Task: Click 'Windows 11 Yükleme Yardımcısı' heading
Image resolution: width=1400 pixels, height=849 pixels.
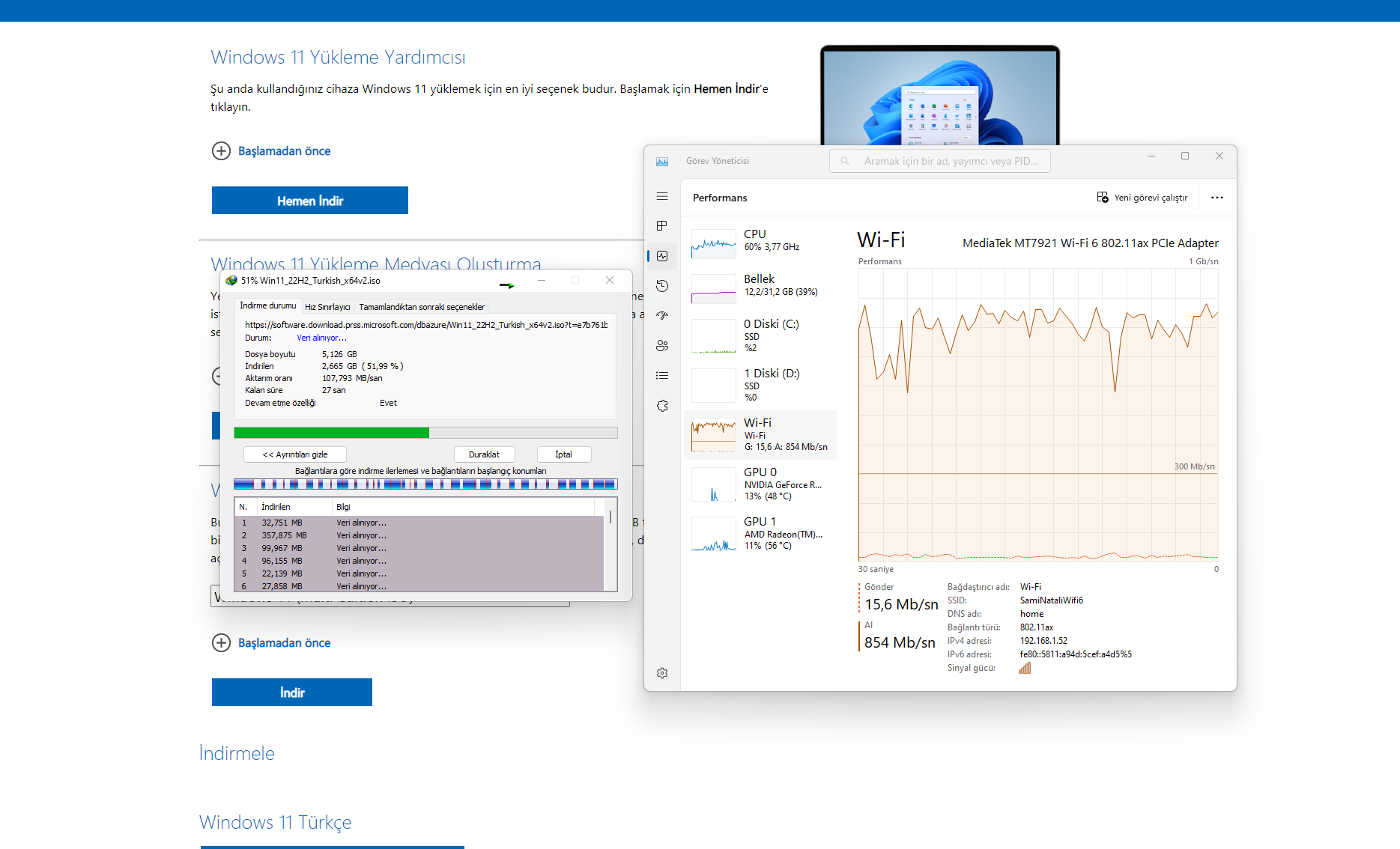Action: tap(338, 58)
